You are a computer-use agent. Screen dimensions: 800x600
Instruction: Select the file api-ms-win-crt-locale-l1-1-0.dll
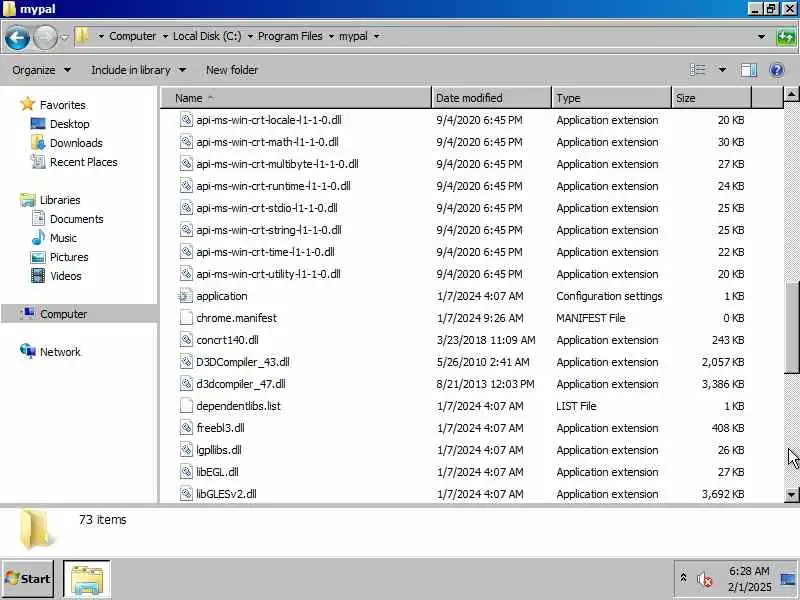[269, 120]
